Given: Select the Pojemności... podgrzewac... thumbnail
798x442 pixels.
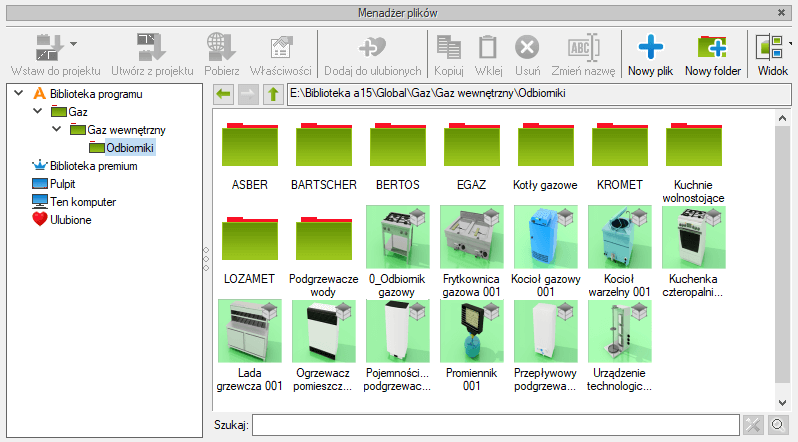Looking at the screenshot, I should click(397, 331).
